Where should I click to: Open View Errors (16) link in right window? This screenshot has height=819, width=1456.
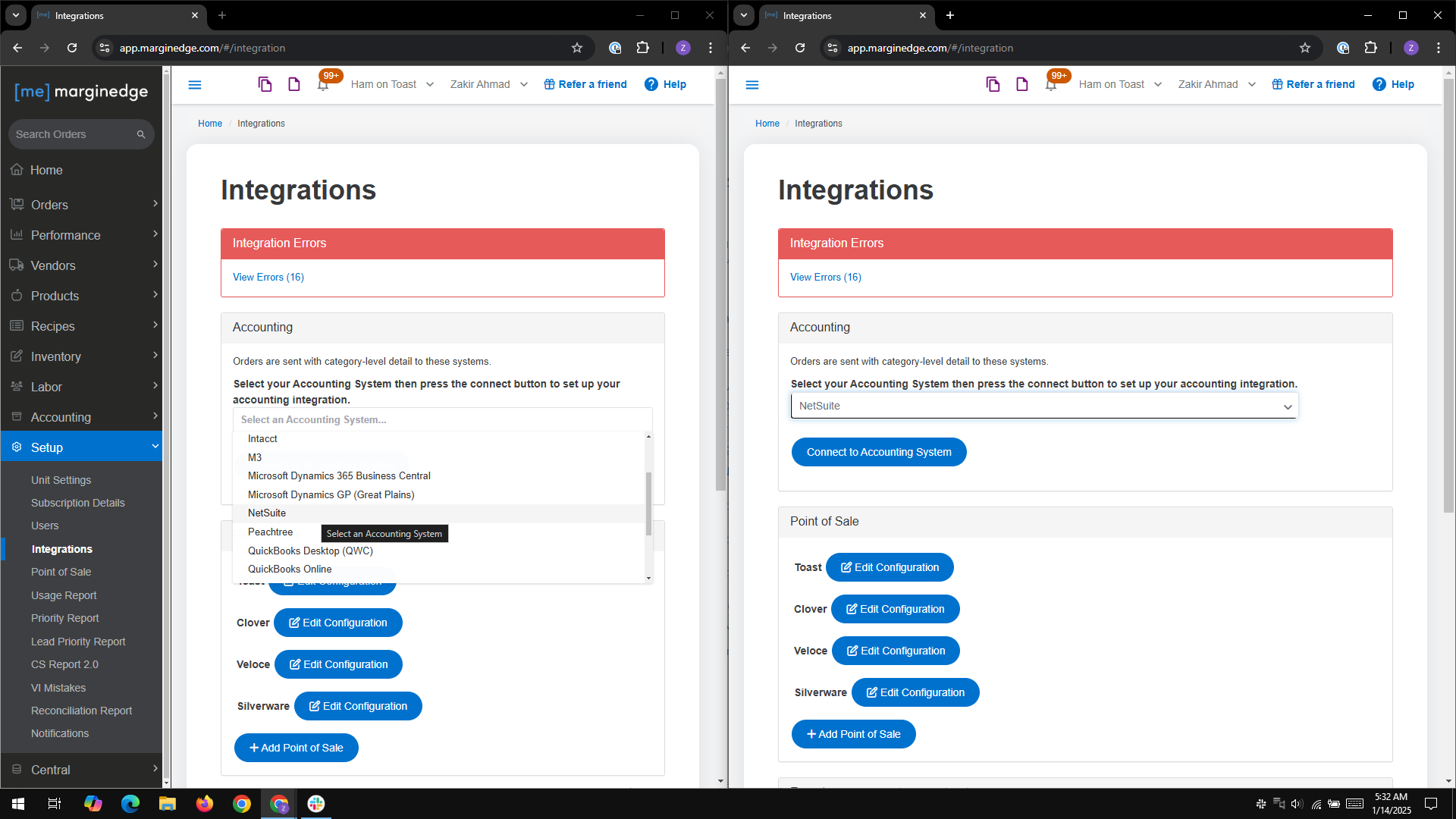click(x=826, y=277)
